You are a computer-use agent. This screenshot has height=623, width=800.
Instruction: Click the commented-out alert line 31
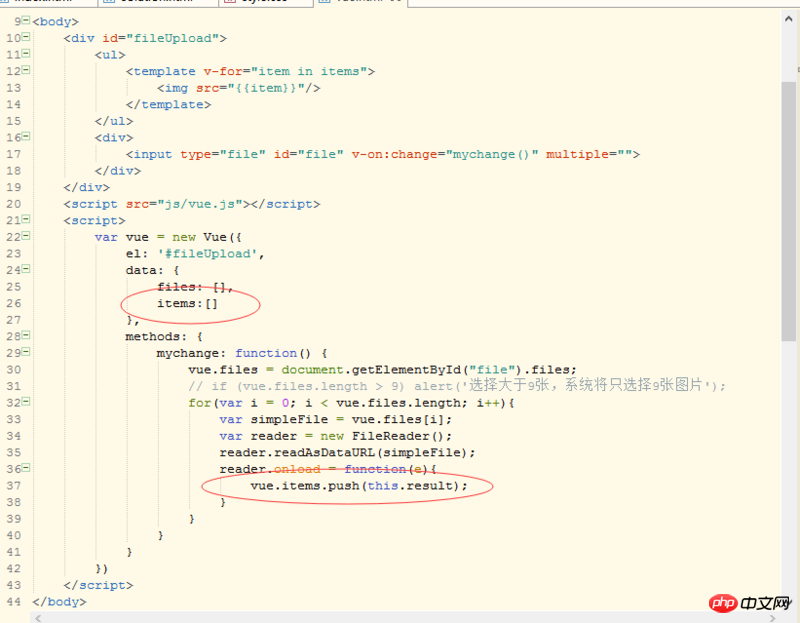(x=457, y=385)
